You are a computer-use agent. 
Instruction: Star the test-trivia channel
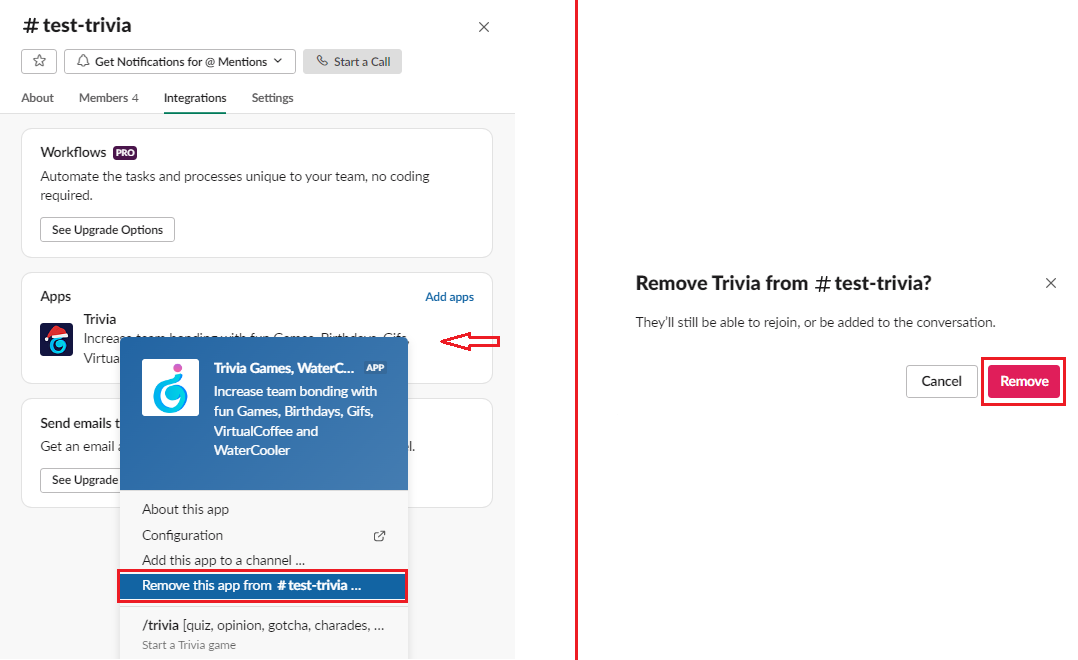click(x=39, y=61)
